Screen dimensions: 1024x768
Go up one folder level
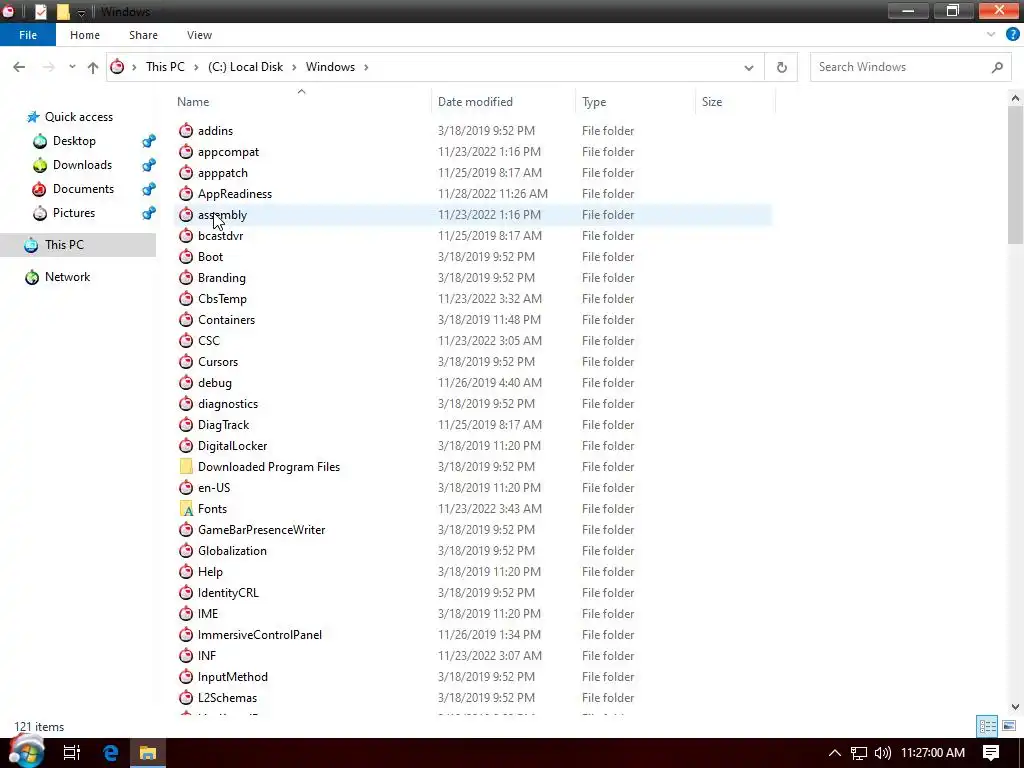[93, 67]
